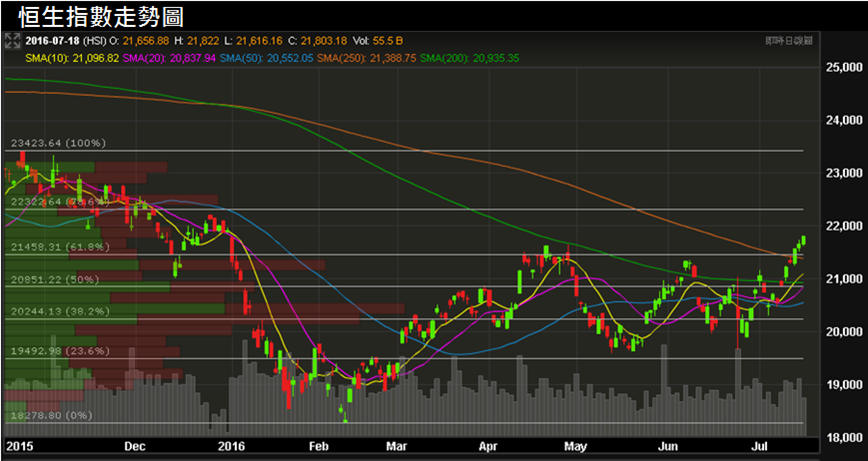
Task: Click the Fibonacci label 23423.64 (100%)
Action: point(59,143)
